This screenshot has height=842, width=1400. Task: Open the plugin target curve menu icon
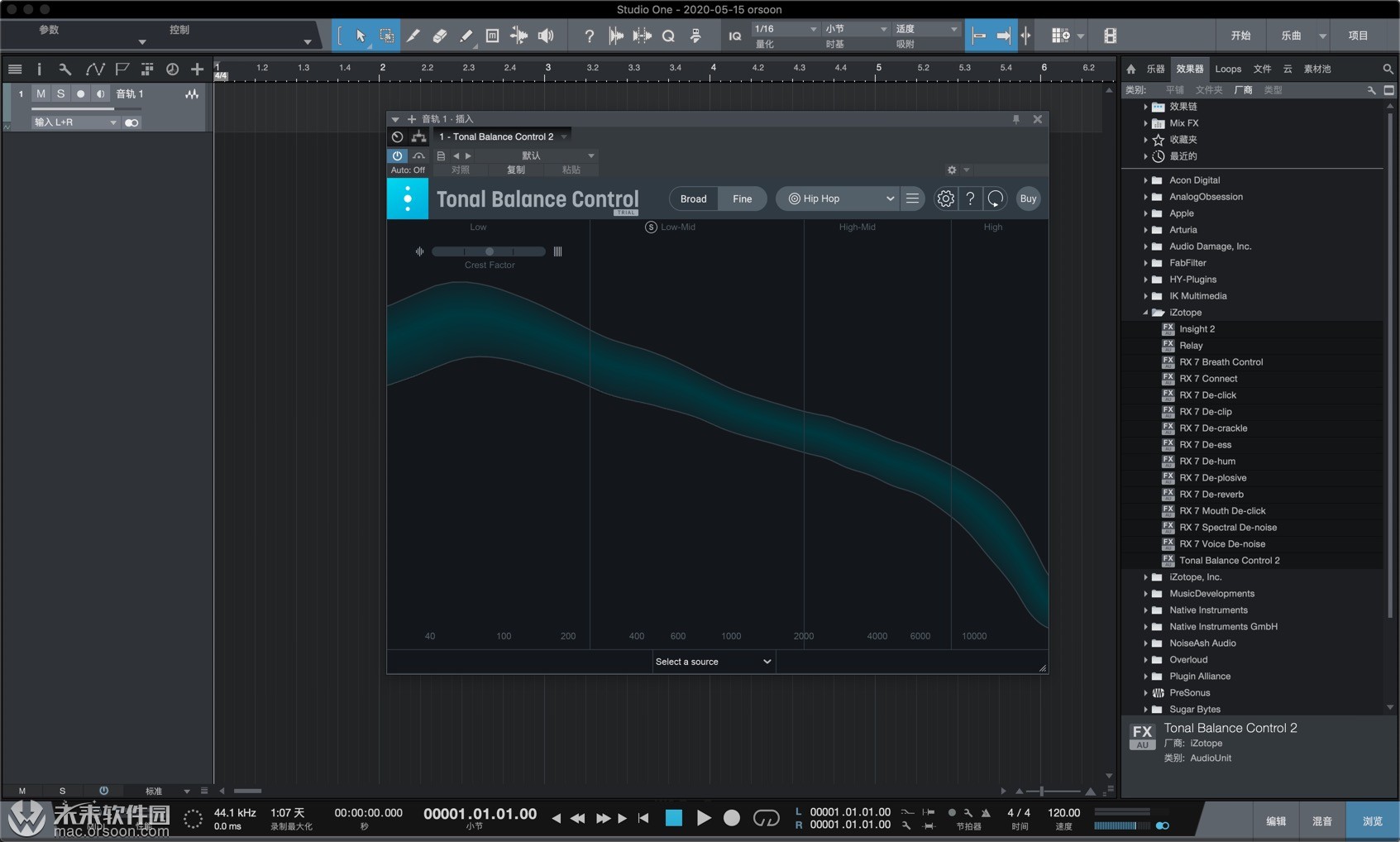912,199
